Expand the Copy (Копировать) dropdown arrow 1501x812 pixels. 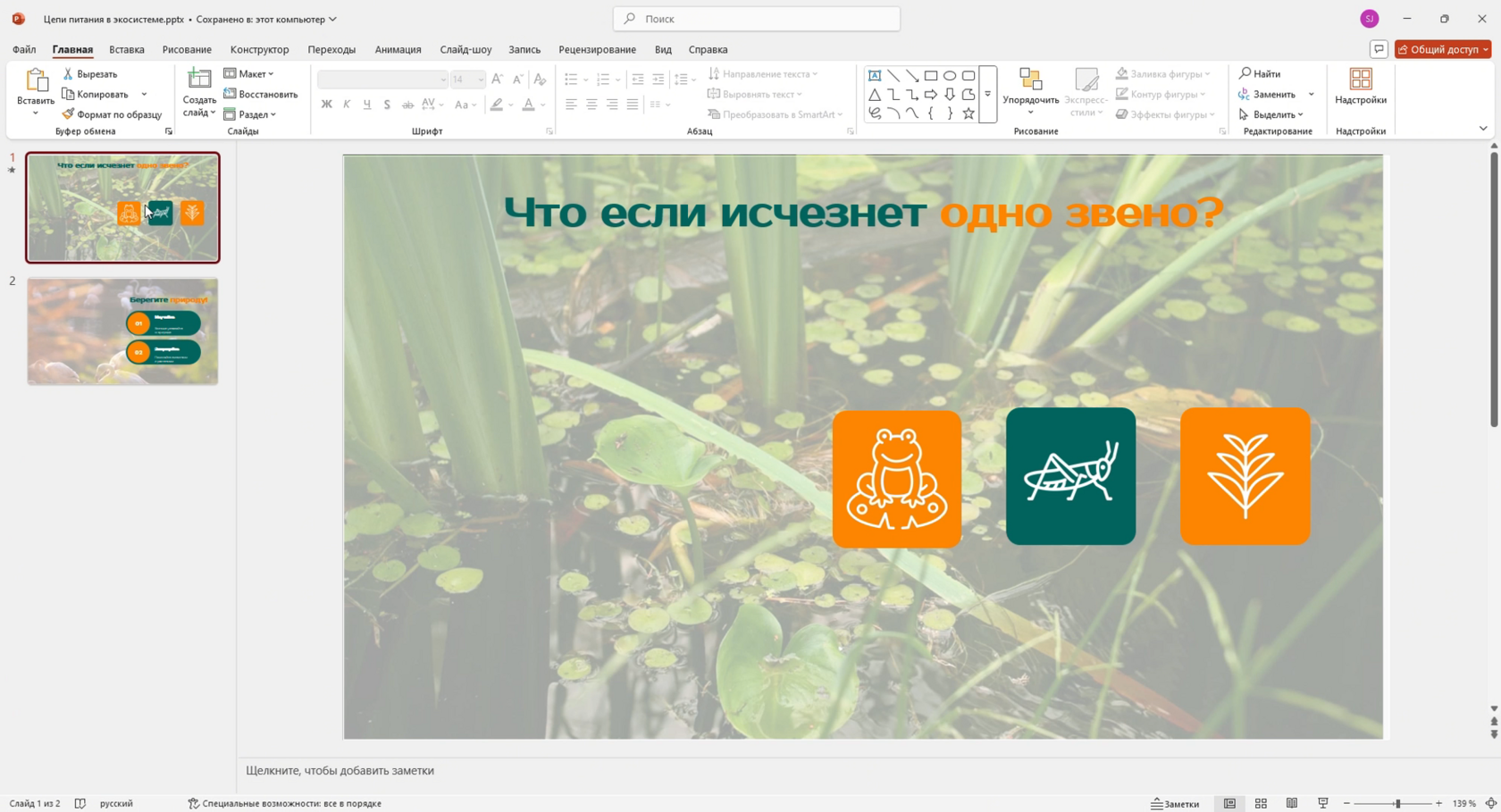coord(144,95)
